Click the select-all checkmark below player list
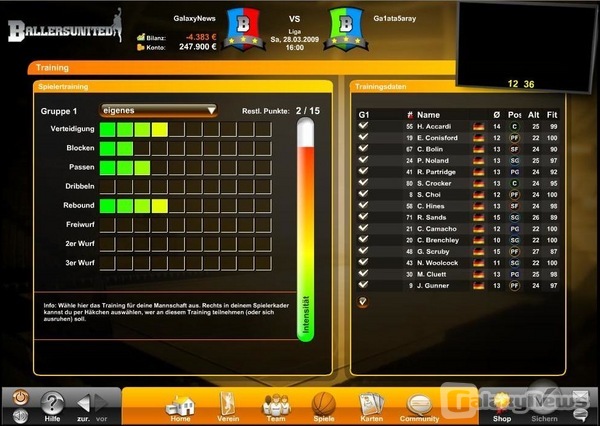600x426 pixels. pyautogui.click(x=363, y=301)
